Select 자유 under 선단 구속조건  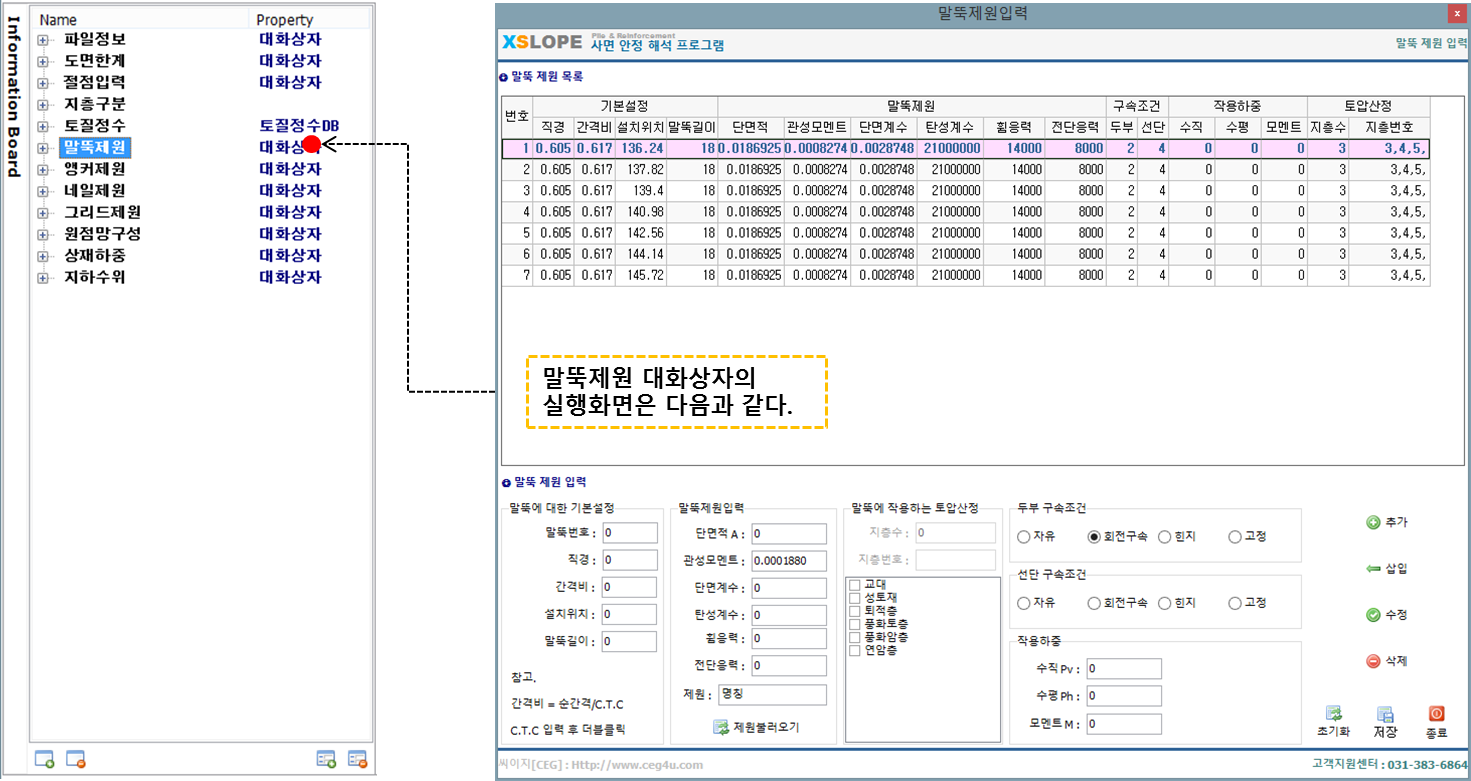pyautogui.click(x=1023, y=603)
